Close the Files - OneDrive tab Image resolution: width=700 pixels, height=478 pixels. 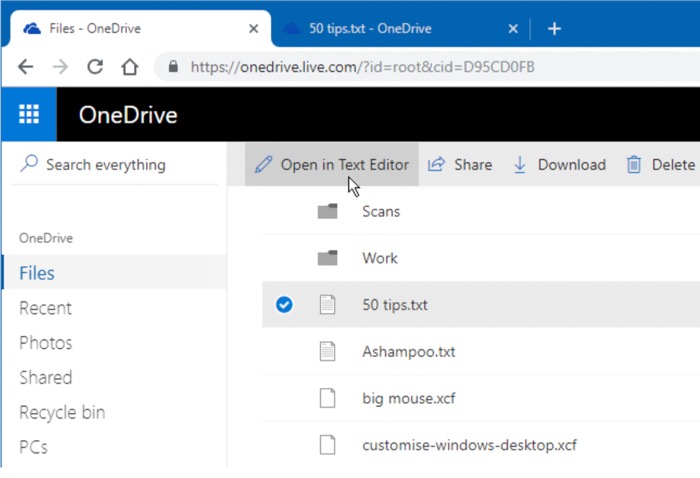[x=254, y=29]
